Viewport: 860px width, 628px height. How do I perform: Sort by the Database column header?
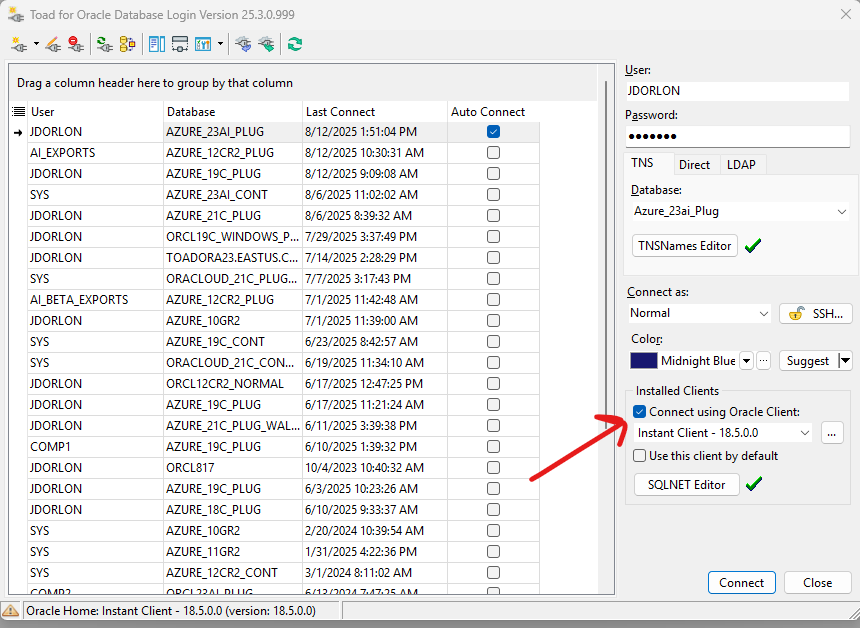(233, 112)
